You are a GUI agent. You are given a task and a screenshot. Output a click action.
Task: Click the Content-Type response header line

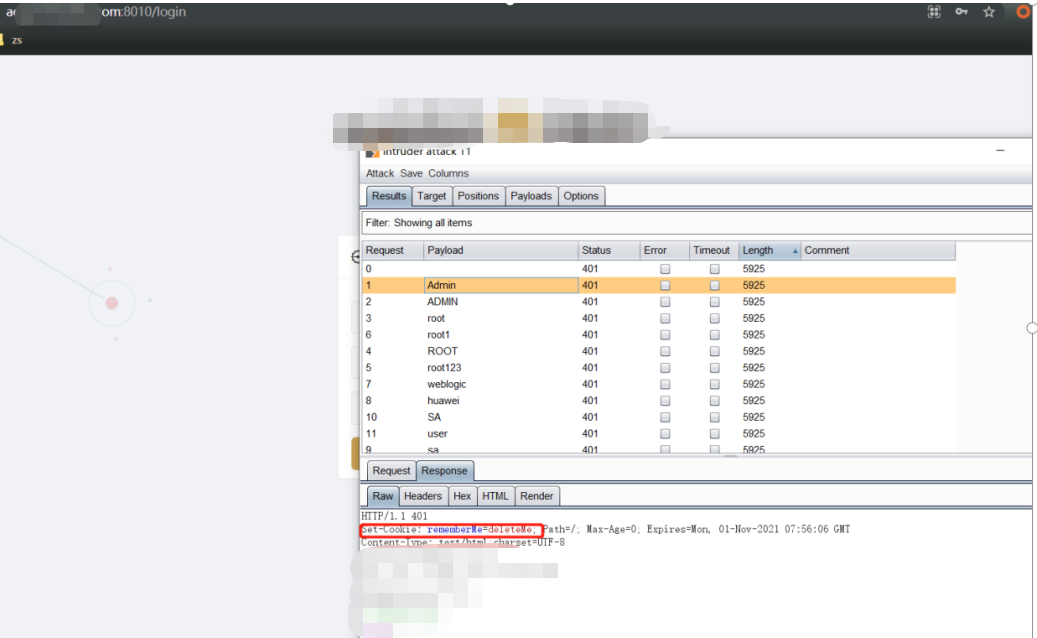pos(463,543)
